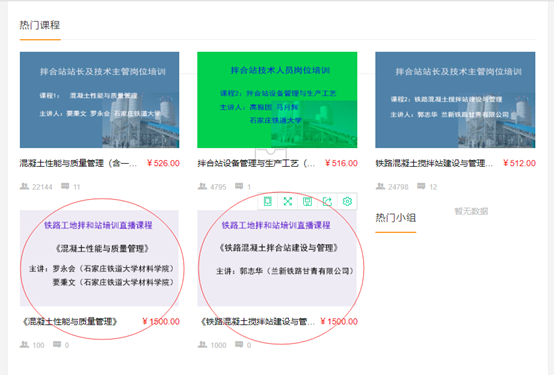Open the green 拌合站技术人员岗位培训 course thumbnail

click(277, 100)
